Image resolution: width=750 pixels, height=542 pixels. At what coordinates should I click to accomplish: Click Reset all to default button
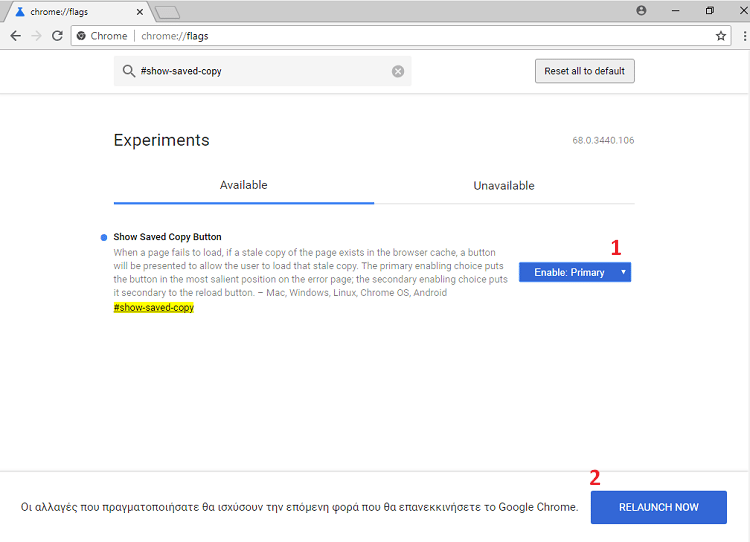(x=585, y=71)
